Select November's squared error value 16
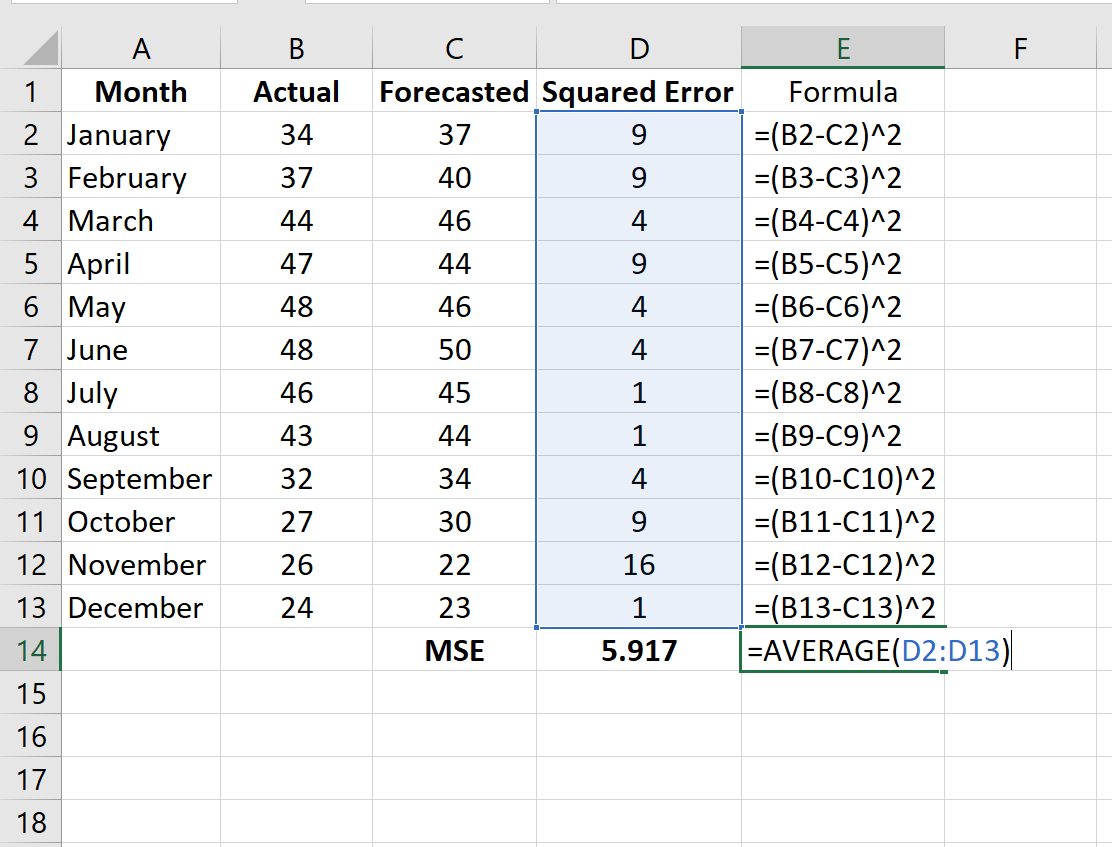 click(x=637, y=564)
